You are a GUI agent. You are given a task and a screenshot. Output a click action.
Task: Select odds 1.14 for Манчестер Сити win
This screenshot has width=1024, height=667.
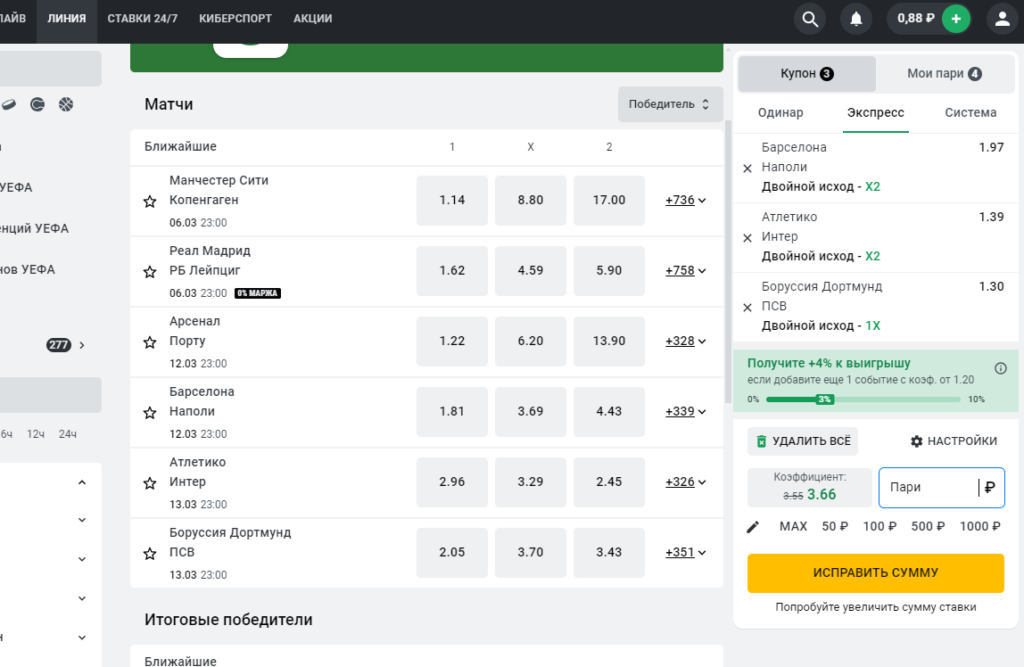click(x=452, y=200)
